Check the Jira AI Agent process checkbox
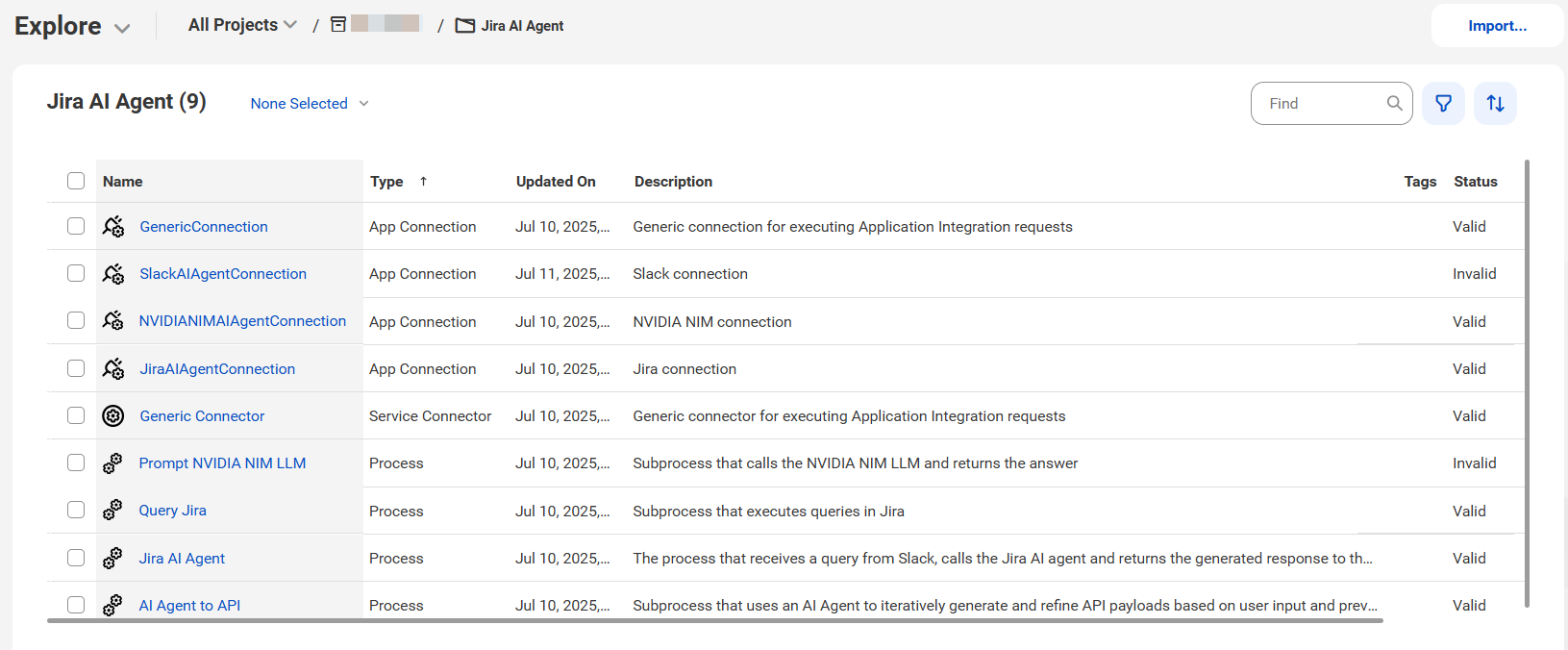 76,558
